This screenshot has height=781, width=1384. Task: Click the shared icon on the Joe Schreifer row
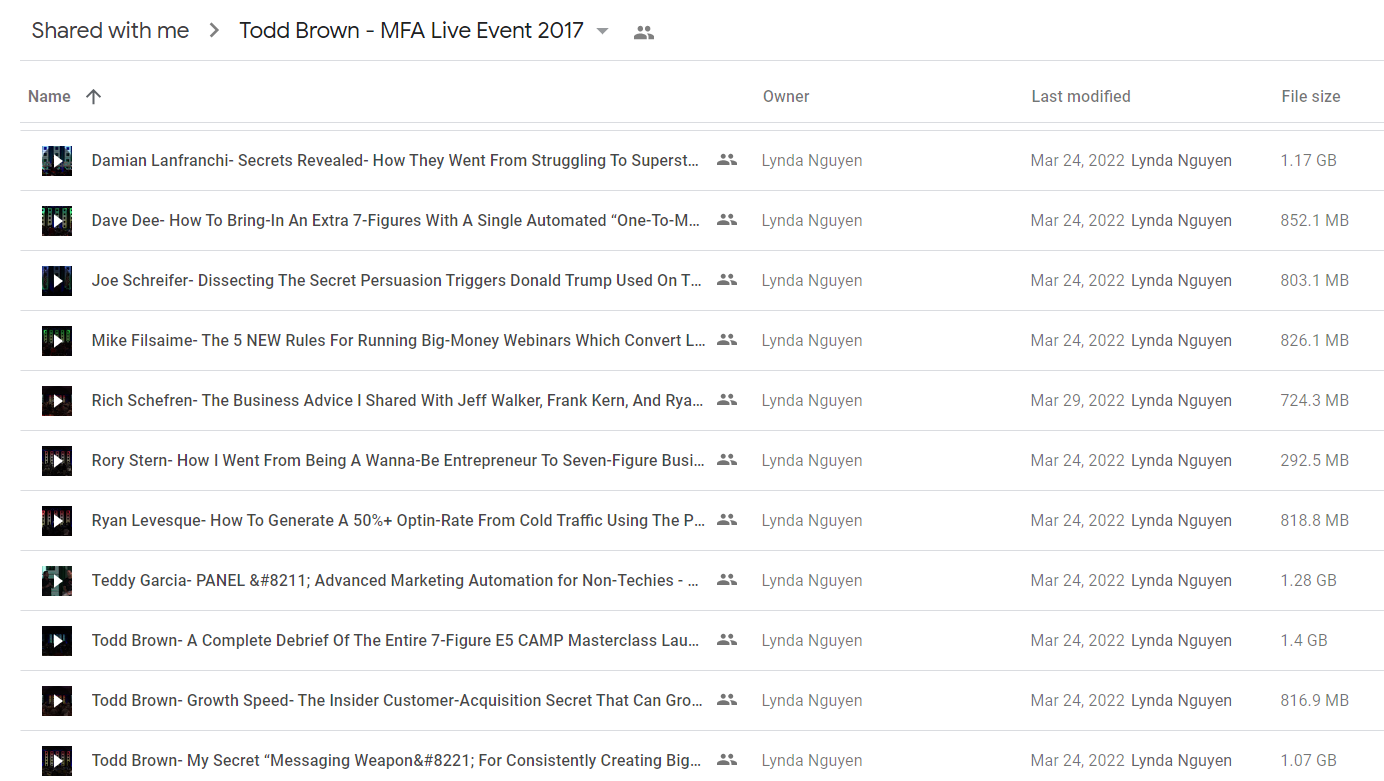(x=727, y=280)
